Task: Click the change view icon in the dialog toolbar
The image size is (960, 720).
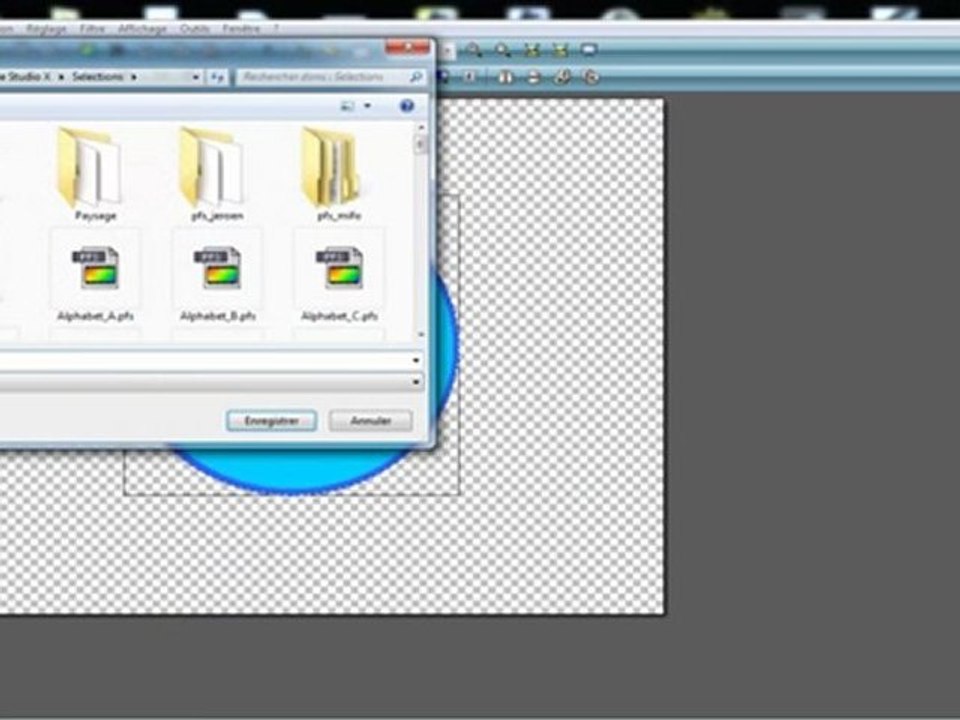Action: pos(347,106)
